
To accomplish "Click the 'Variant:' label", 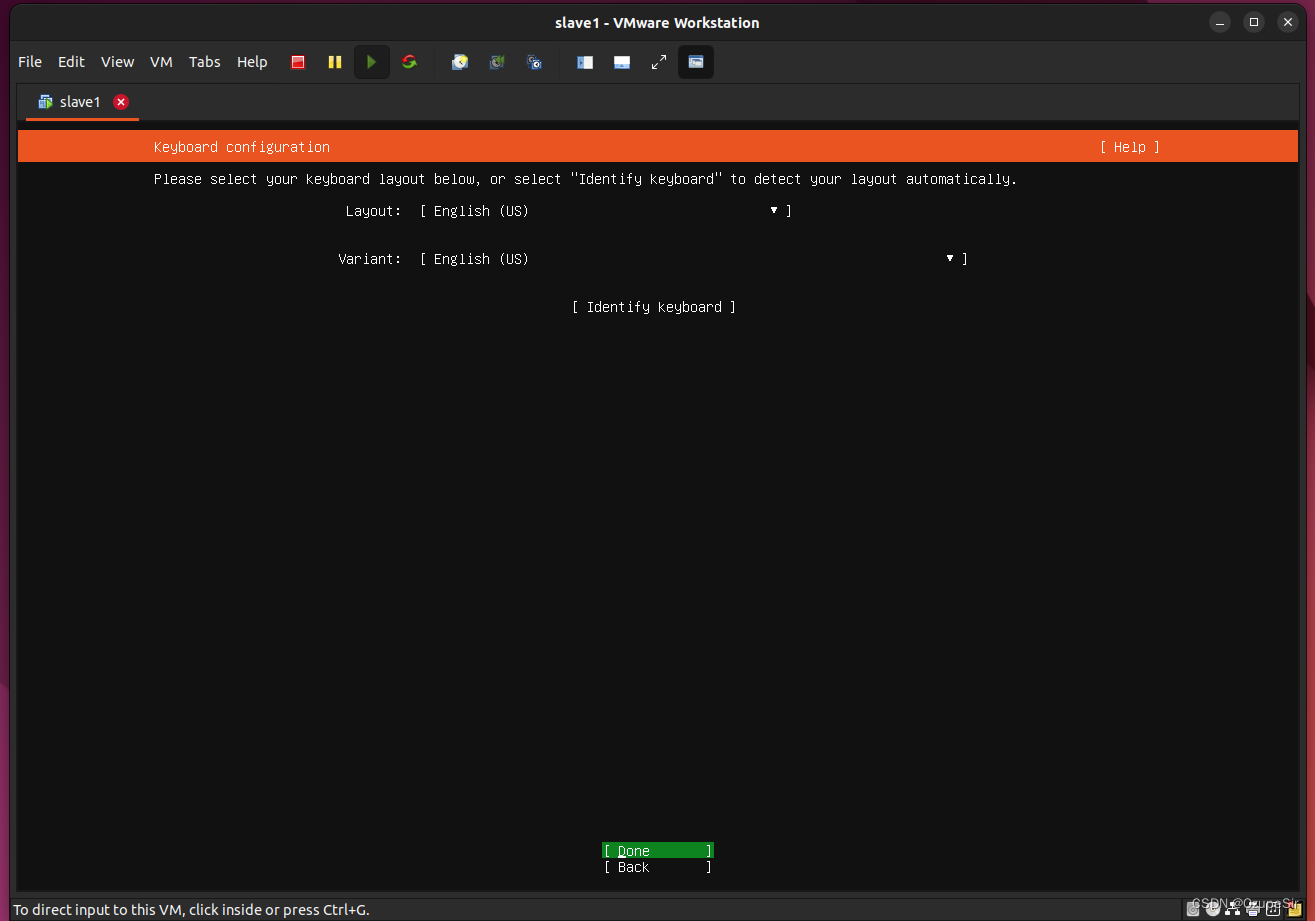I will [370, 259].
